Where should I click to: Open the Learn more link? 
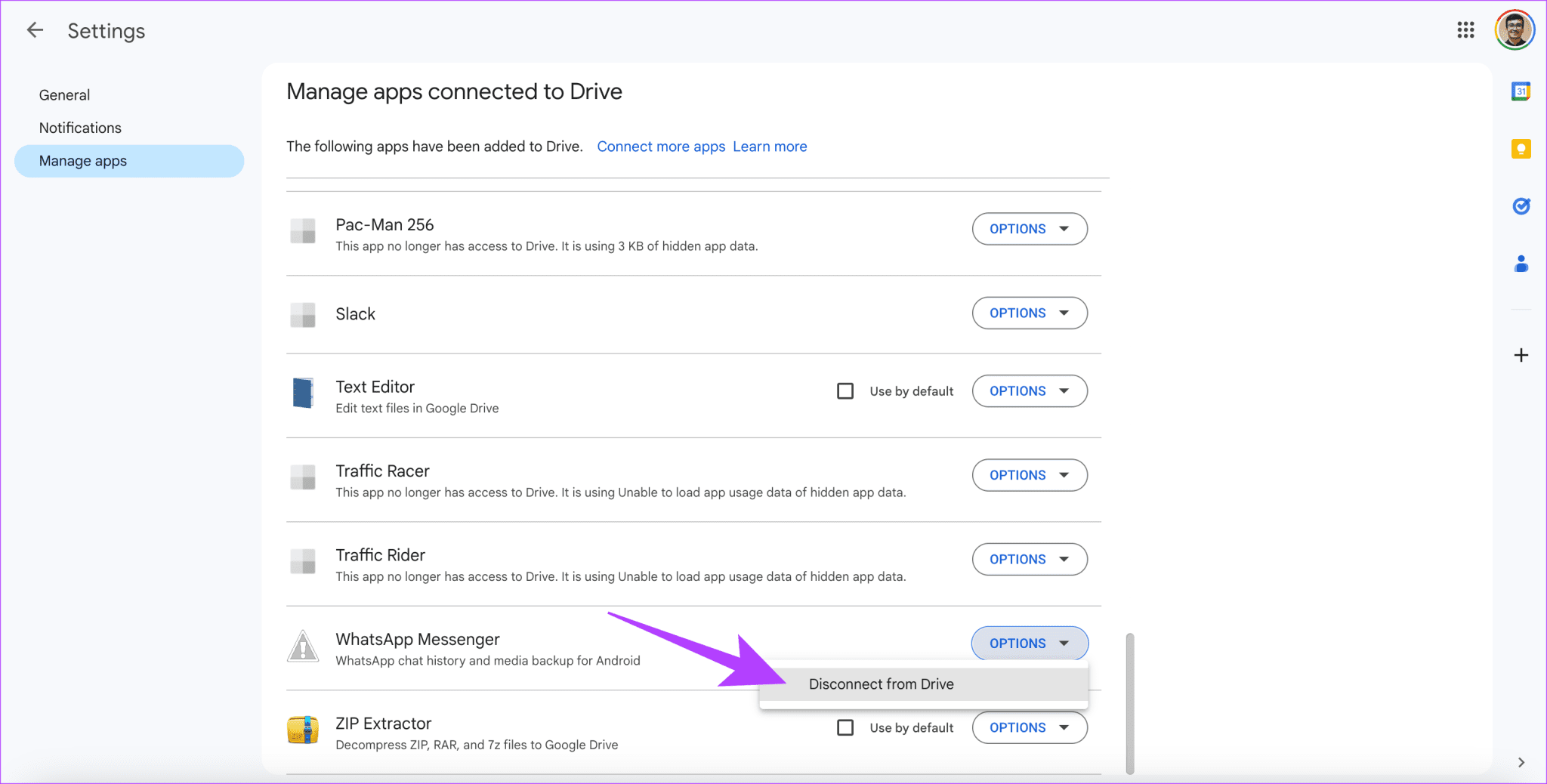coord(770,147)
